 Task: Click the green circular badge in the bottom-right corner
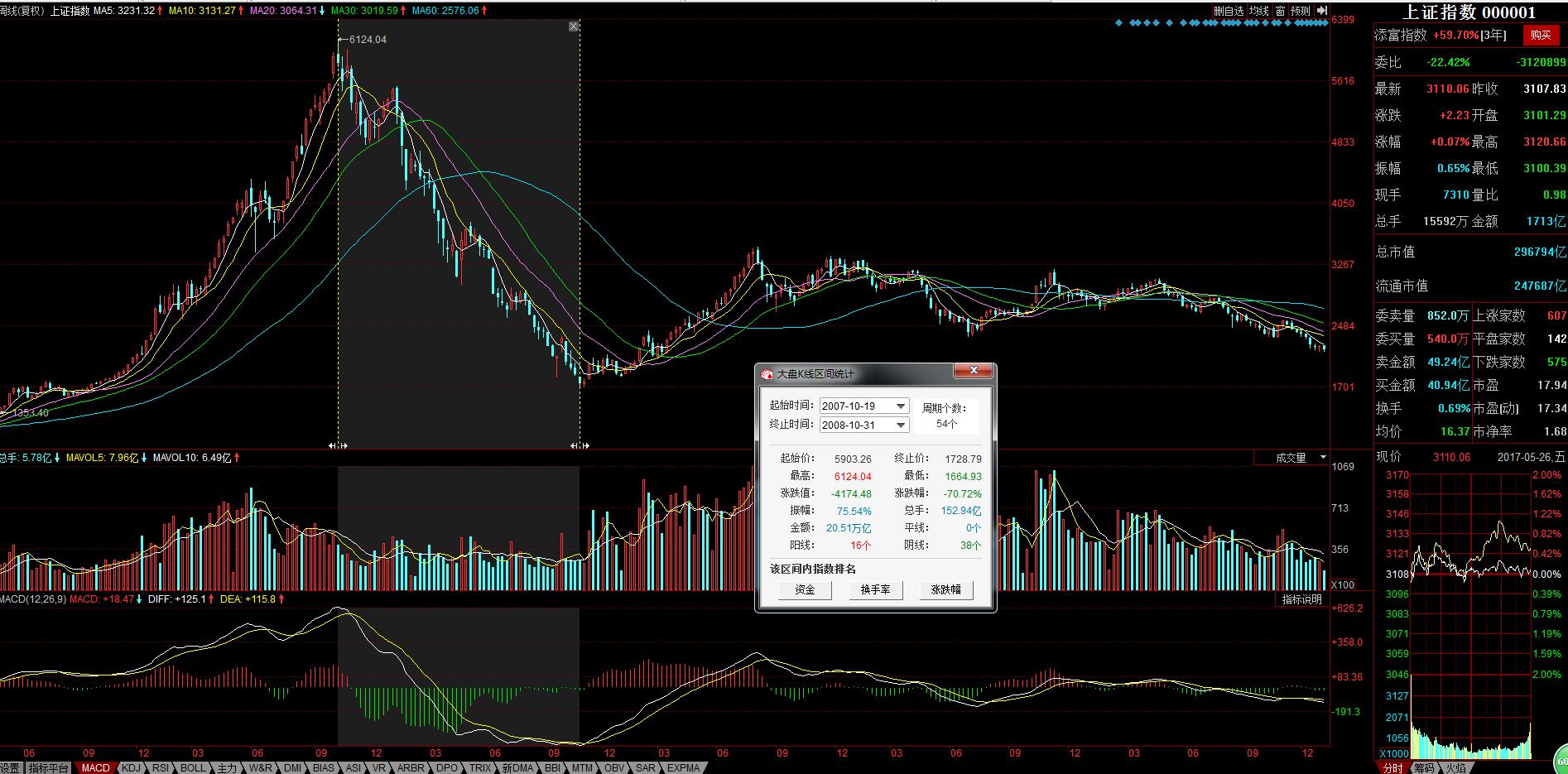pyautogui.click(x=1560, y=760)
